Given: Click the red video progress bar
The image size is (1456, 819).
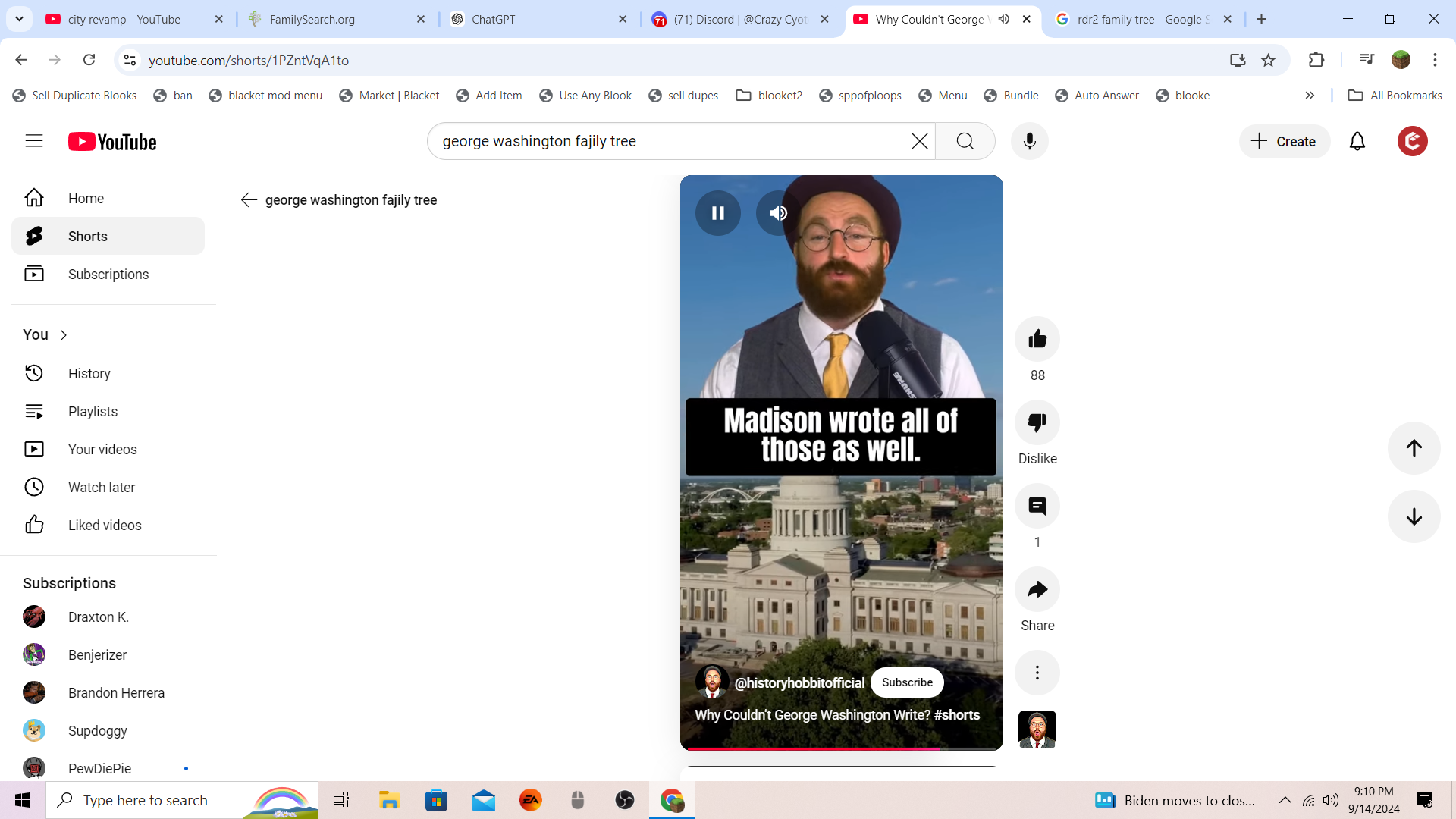Looking at the screenshot, I should coord(811,748).
